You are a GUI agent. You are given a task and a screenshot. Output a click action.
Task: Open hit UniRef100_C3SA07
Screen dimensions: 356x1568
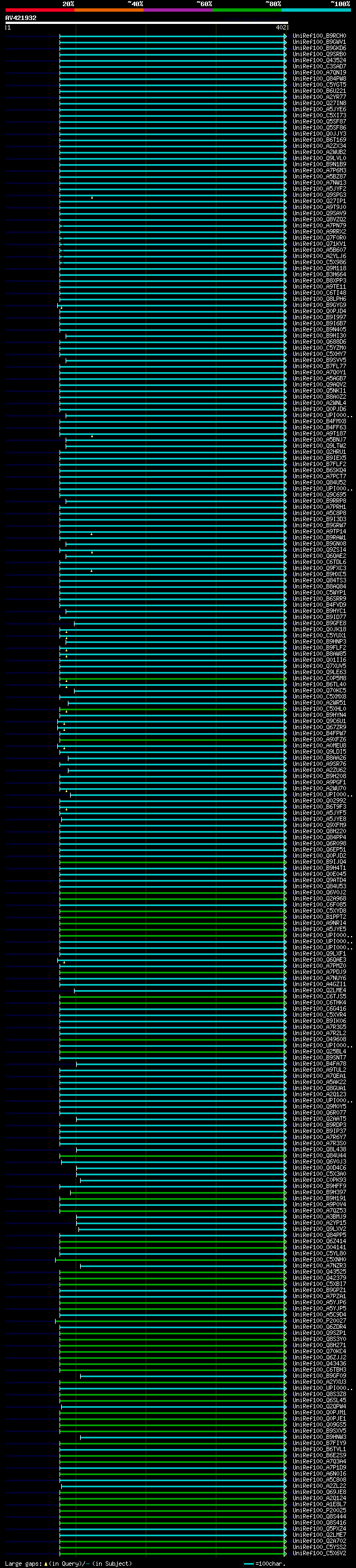(x=319, y=66)
